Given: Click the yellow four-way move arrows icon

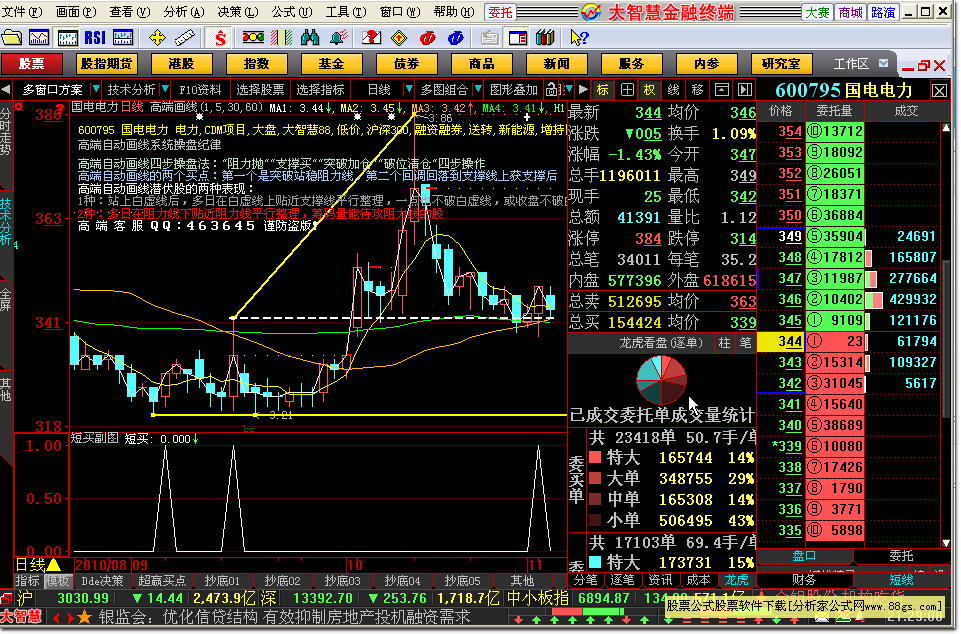Looking at the screenshot, I should [x=158, y=38].
